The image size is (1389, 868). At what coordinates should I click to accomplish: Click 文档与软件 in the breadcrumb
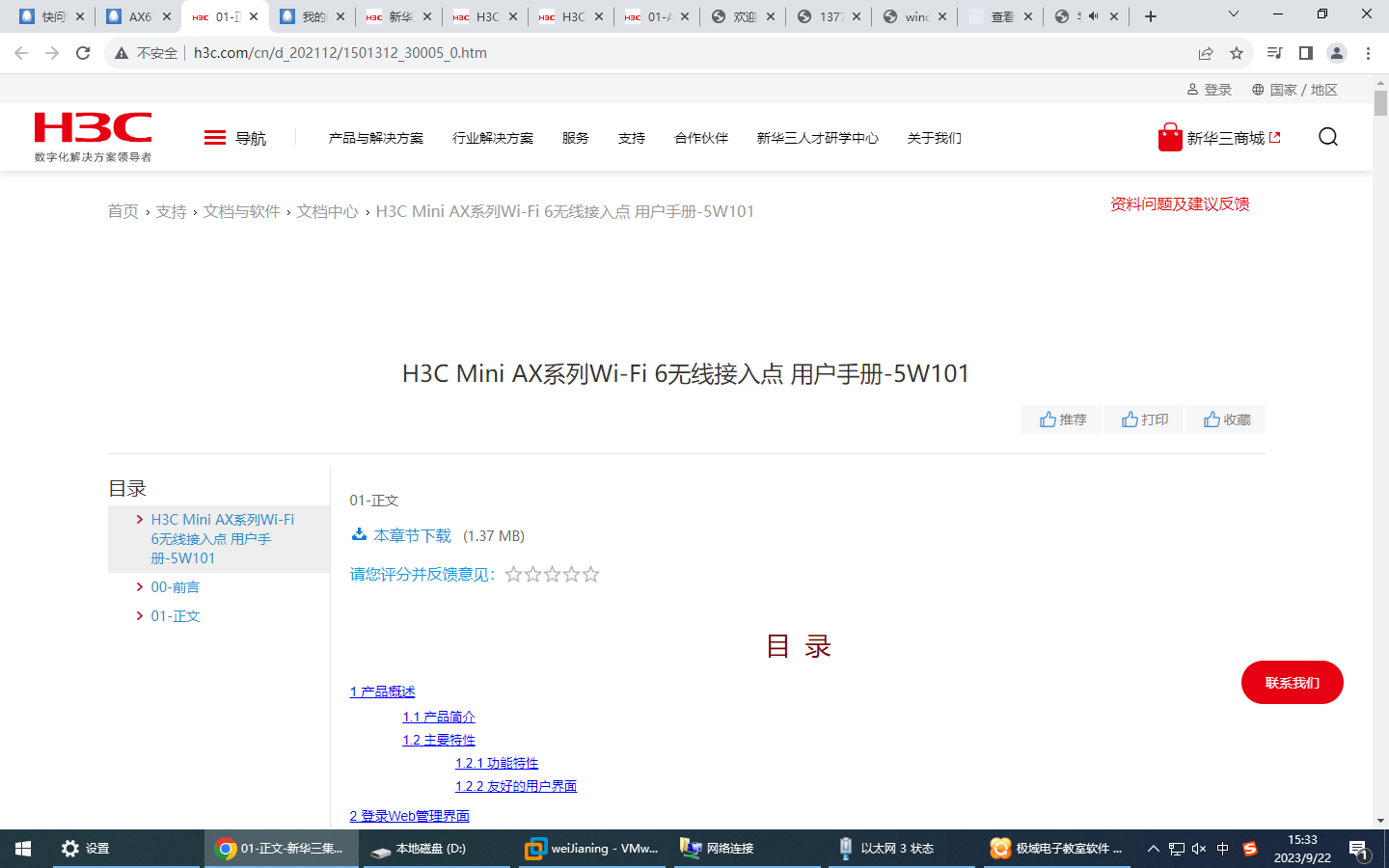click(241, 211)
